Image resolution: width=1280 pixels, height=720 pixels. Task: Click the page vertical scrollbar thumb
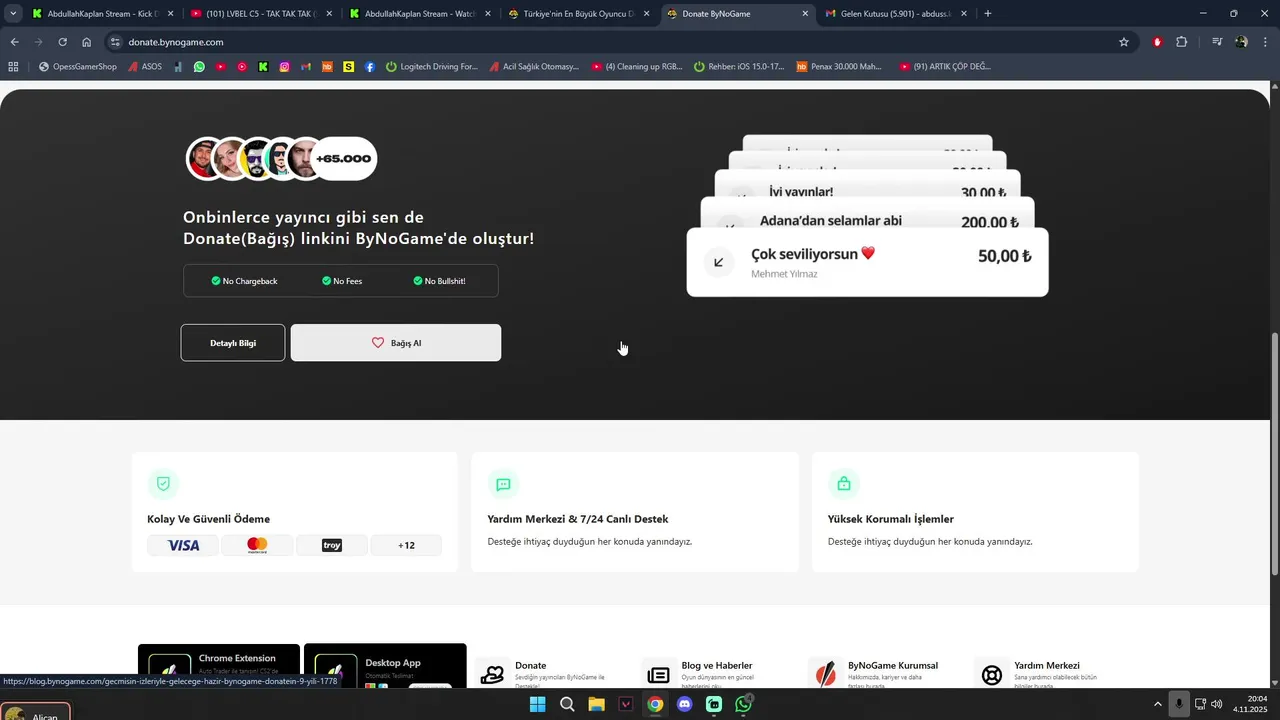click(x=1274, y=453)
